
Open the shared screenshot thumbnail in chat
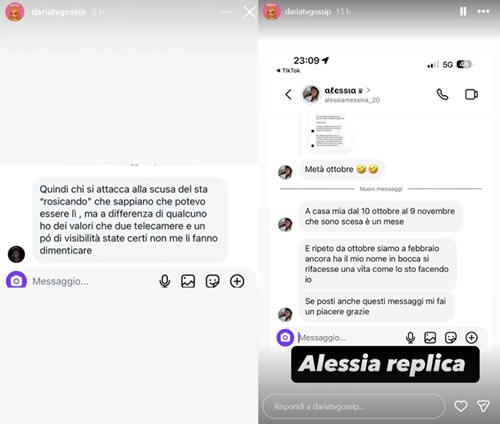click(x=329, y=133)
